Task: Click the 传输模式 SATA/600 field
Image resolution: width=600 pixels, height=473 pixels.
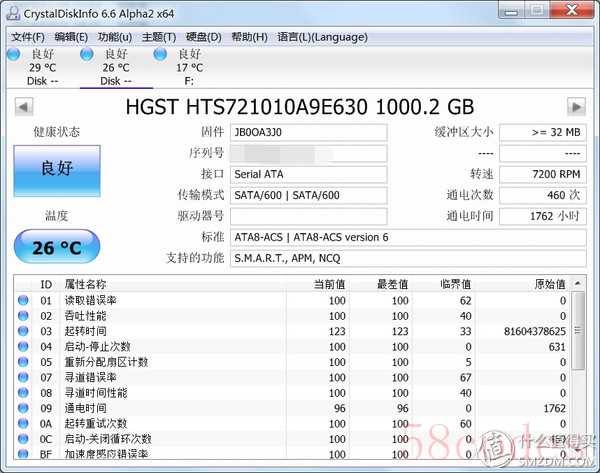Action: point(308,195)
